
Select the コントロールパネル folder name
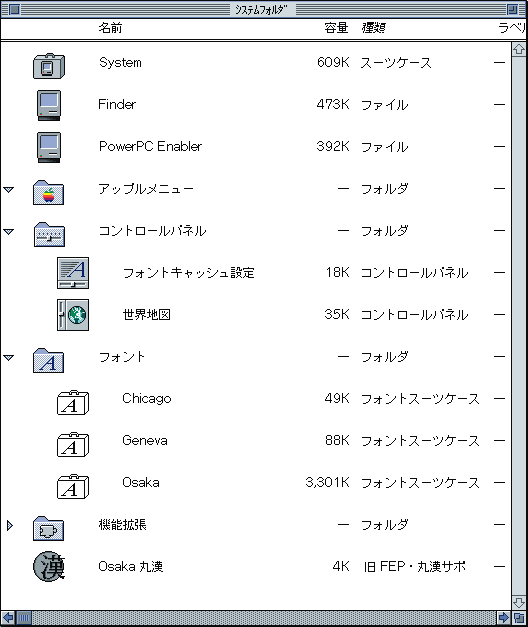152,231
